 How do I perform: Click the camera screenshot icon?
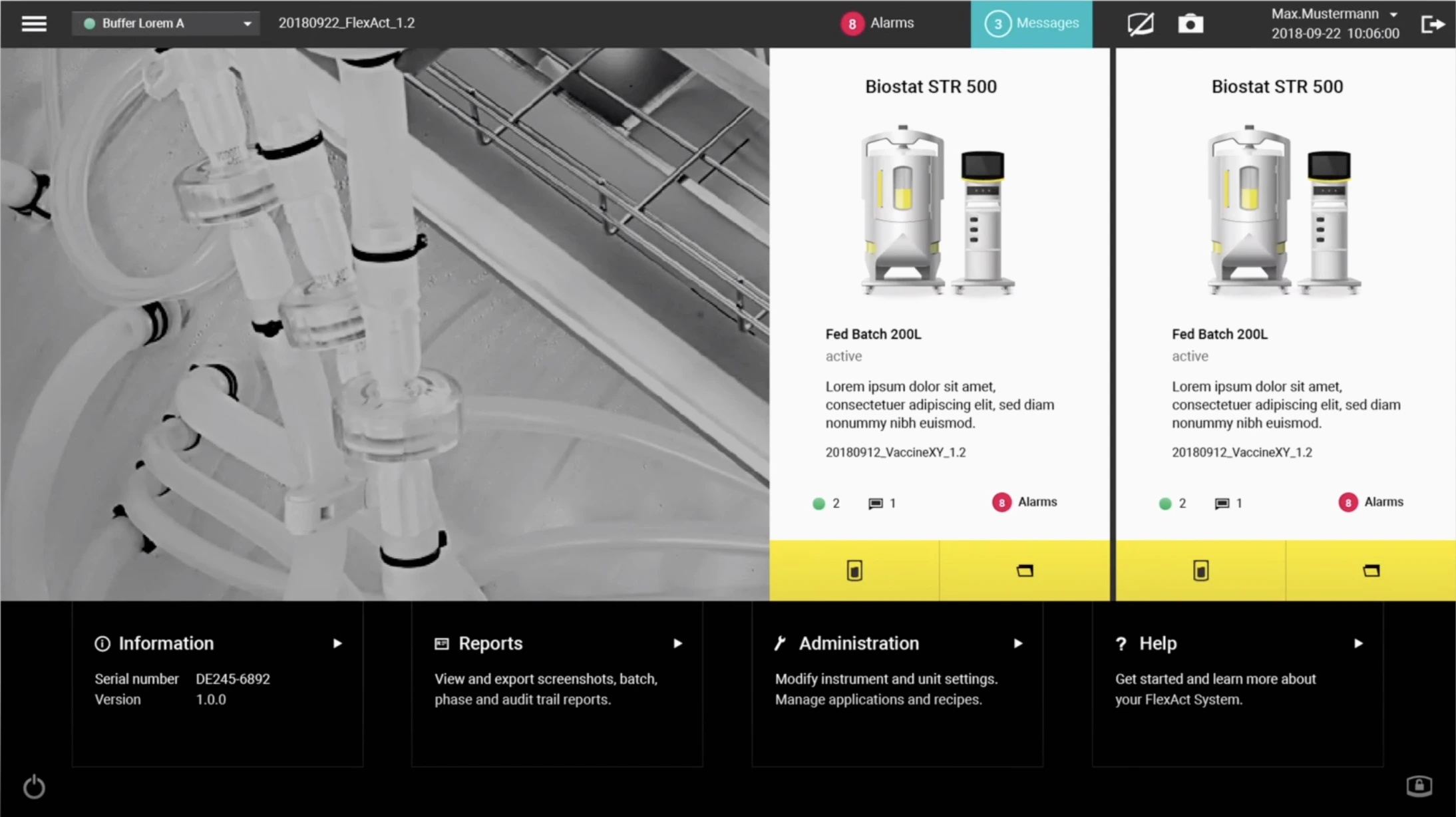[x=1190, y=24]
